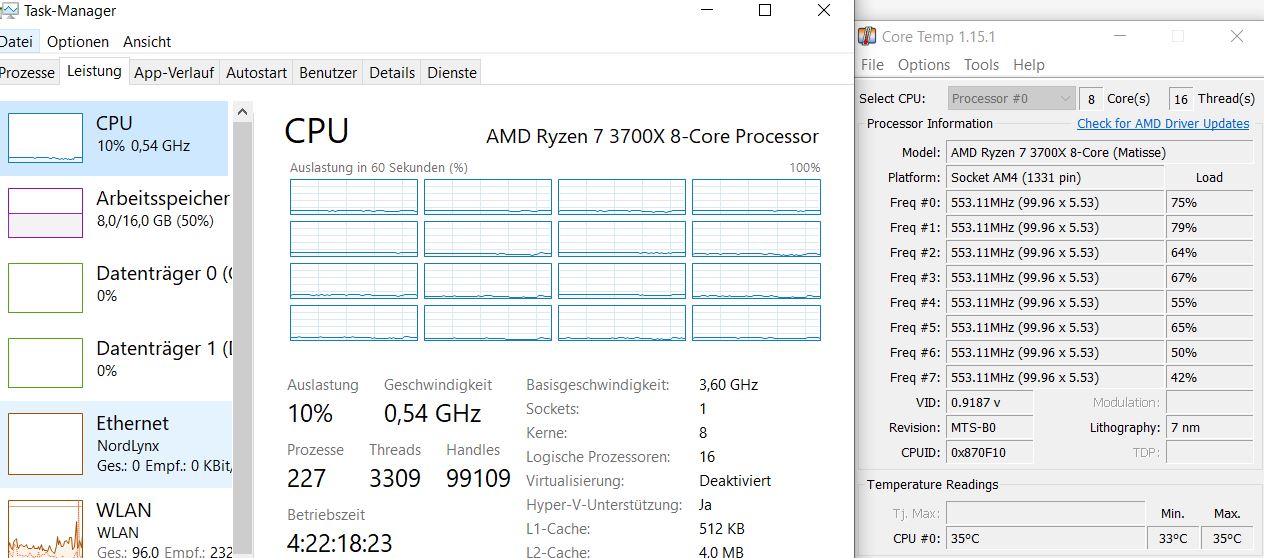The height and width of the screenshot is (558, 1264).
Task: Click the Revision value MTS-B0
Action: click(989, 427)
